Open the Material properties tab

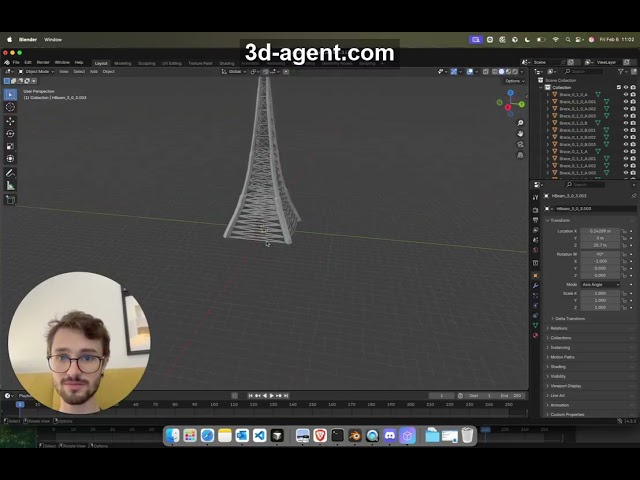pyautogui.click(x=536, y=335)
